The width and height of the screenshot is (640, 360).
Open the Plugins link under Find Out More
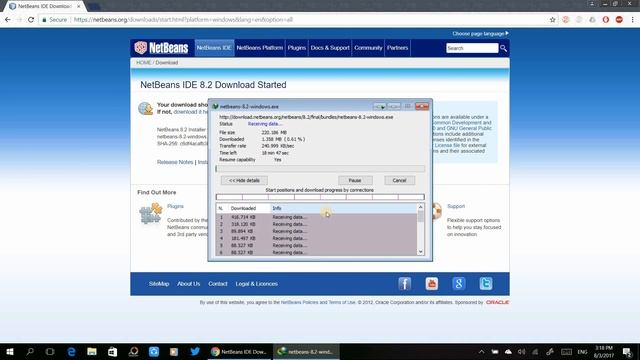pos(175,206)
